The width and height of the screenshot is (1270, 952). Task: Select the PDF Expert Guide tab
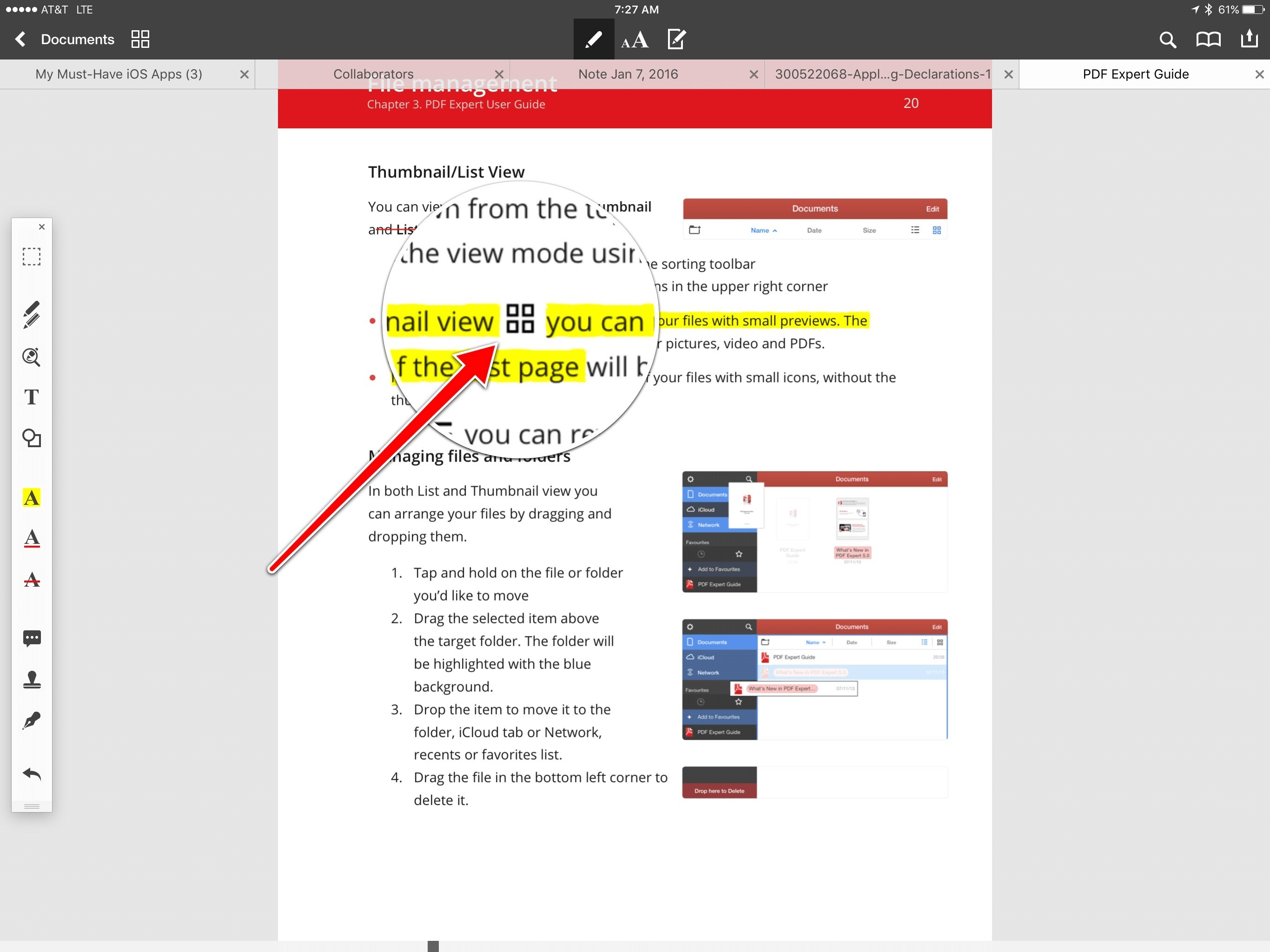click(1135, 74)
